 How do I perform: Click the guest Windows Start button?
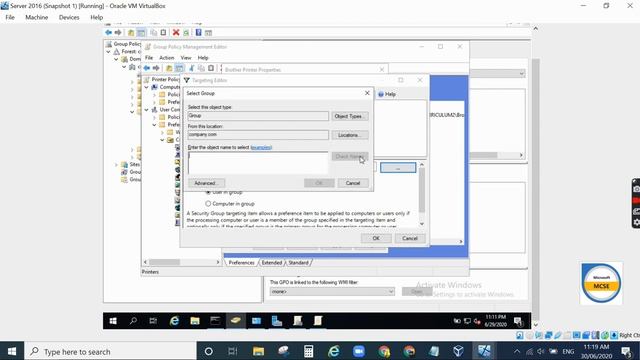pos(113,321)
